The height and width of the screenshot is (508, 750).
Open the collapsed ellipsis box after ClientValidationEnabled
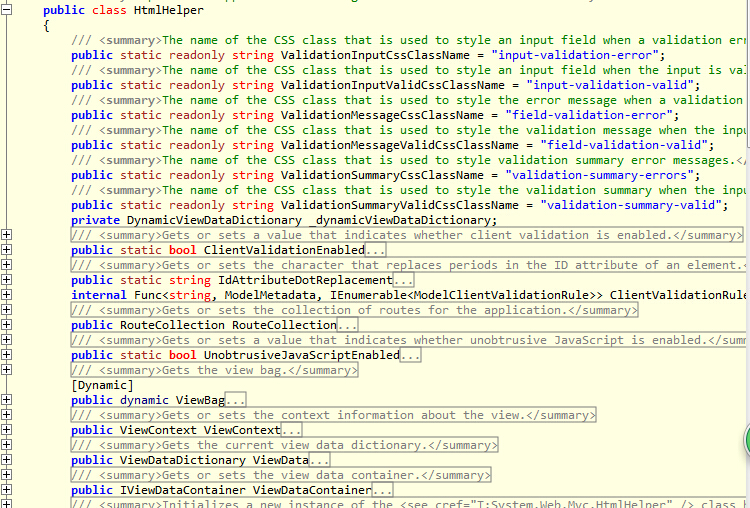point(375,250)
